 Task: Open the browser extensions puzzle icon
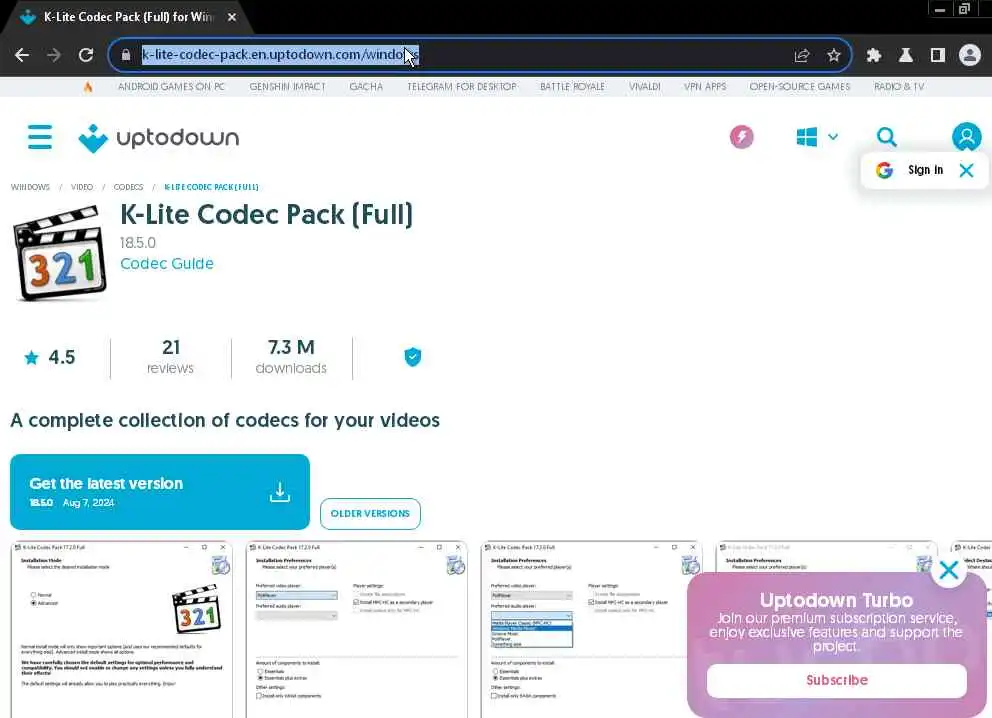874,55
